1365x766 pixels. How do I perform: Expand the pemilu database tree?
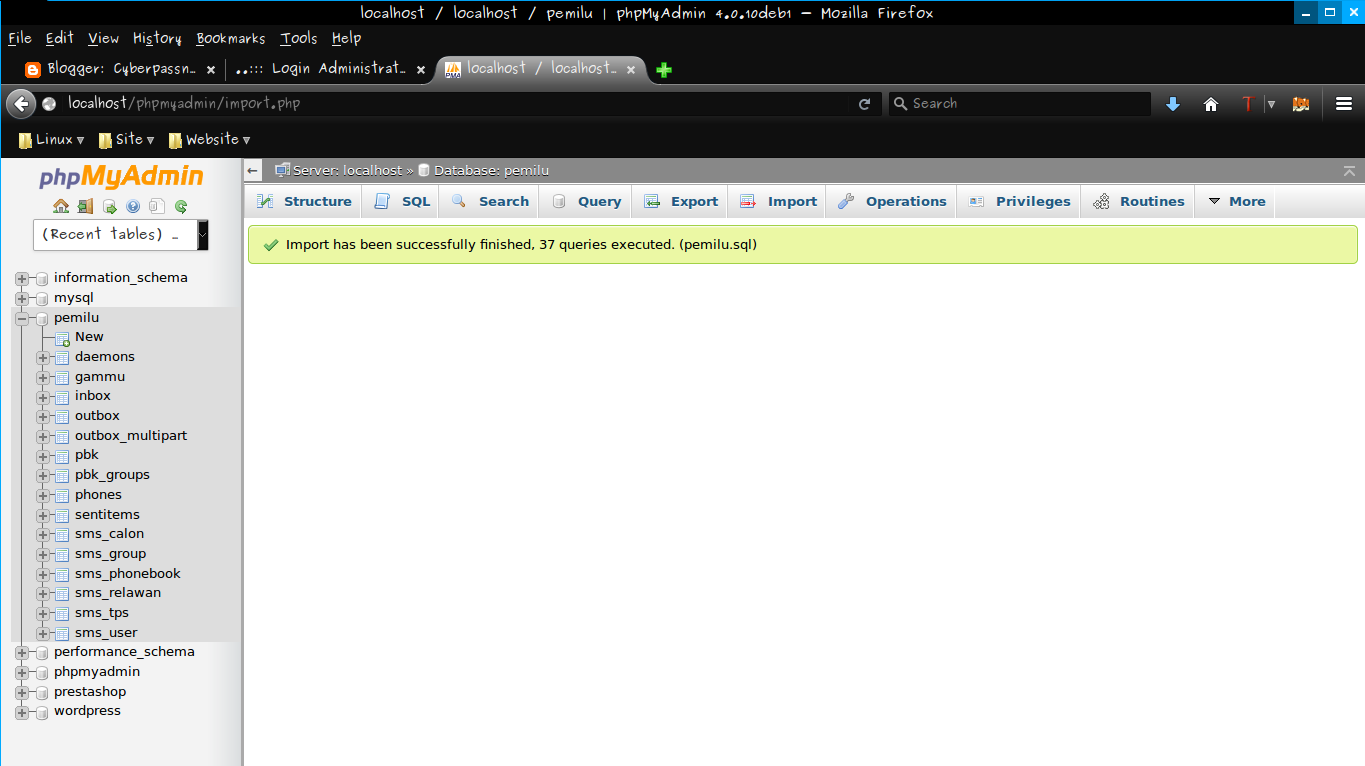point(22,317)
